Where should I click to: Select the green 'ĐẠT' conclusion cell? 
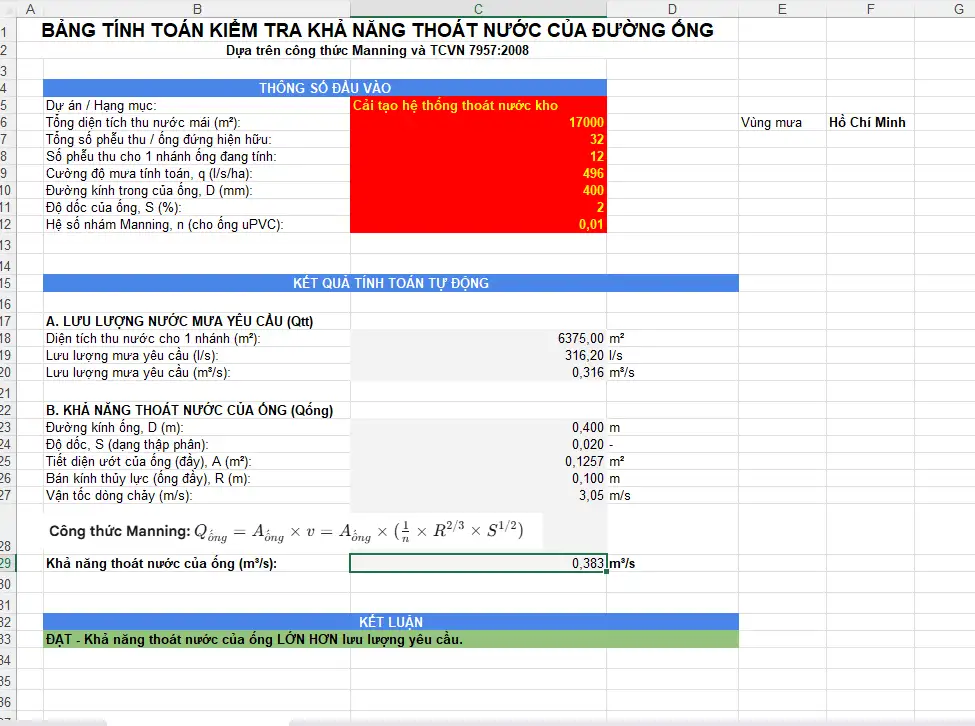pos(390,639)
